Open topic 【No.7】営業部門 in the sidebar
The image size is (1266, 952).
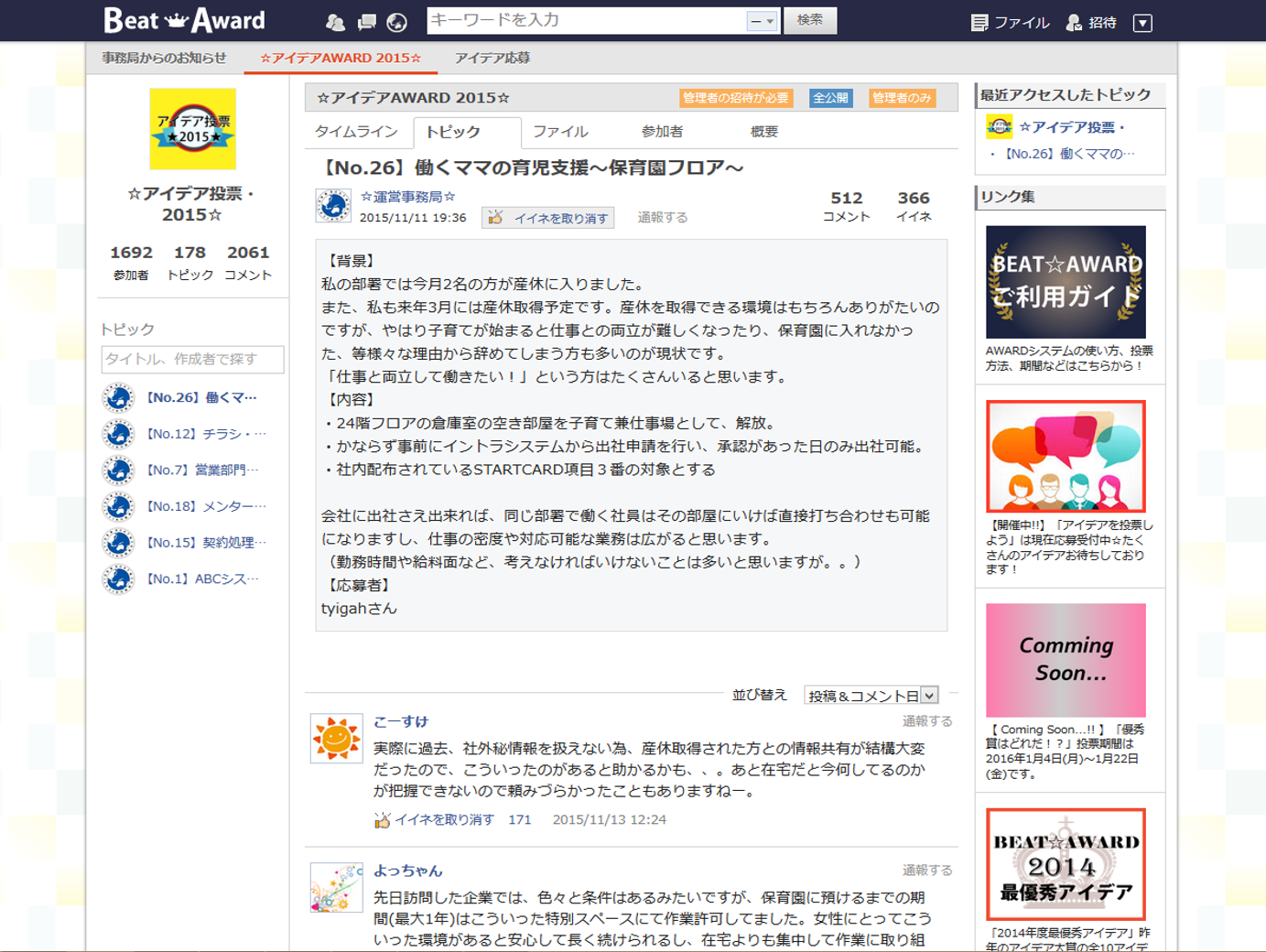(202, 470)
